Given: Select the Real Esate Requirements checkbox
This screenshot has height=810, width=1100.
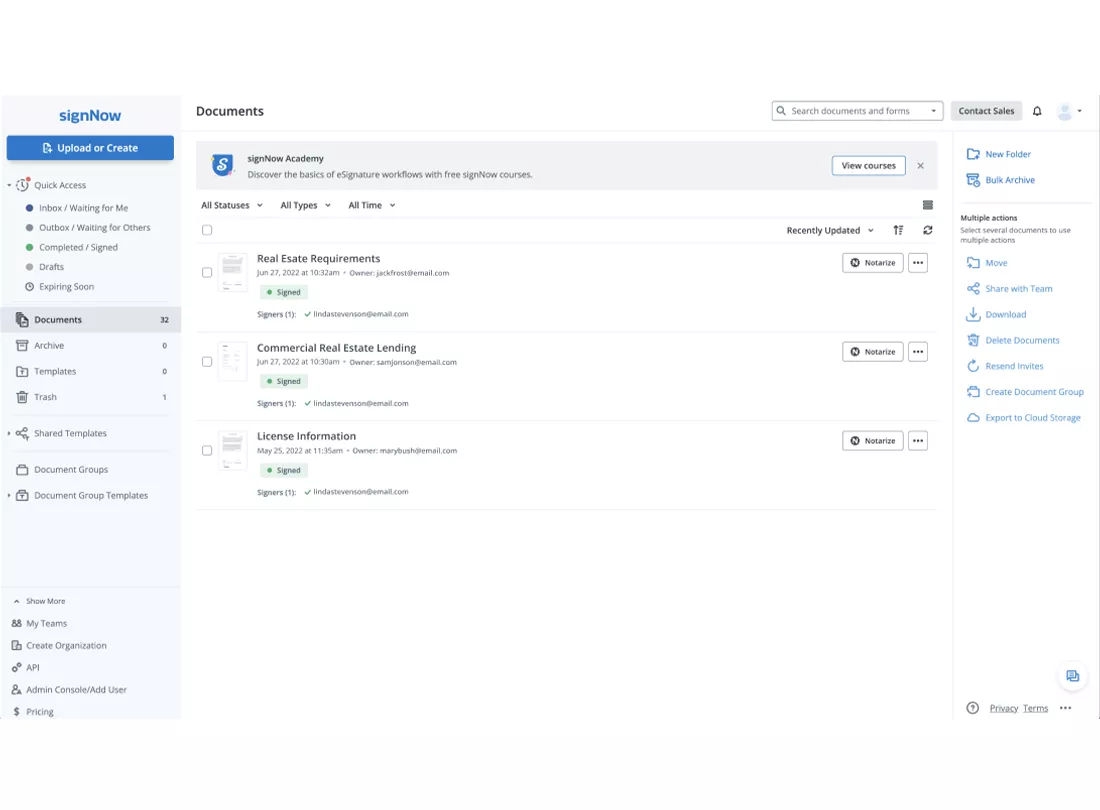Looking at the screenshot, I should pyautogui.click(x=207, y=272).
